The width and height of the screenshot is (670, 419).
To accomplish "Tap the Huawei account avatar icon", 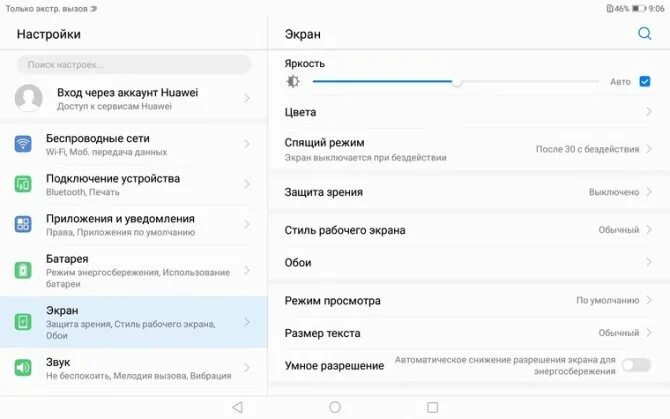I will (x=29, y=98).
